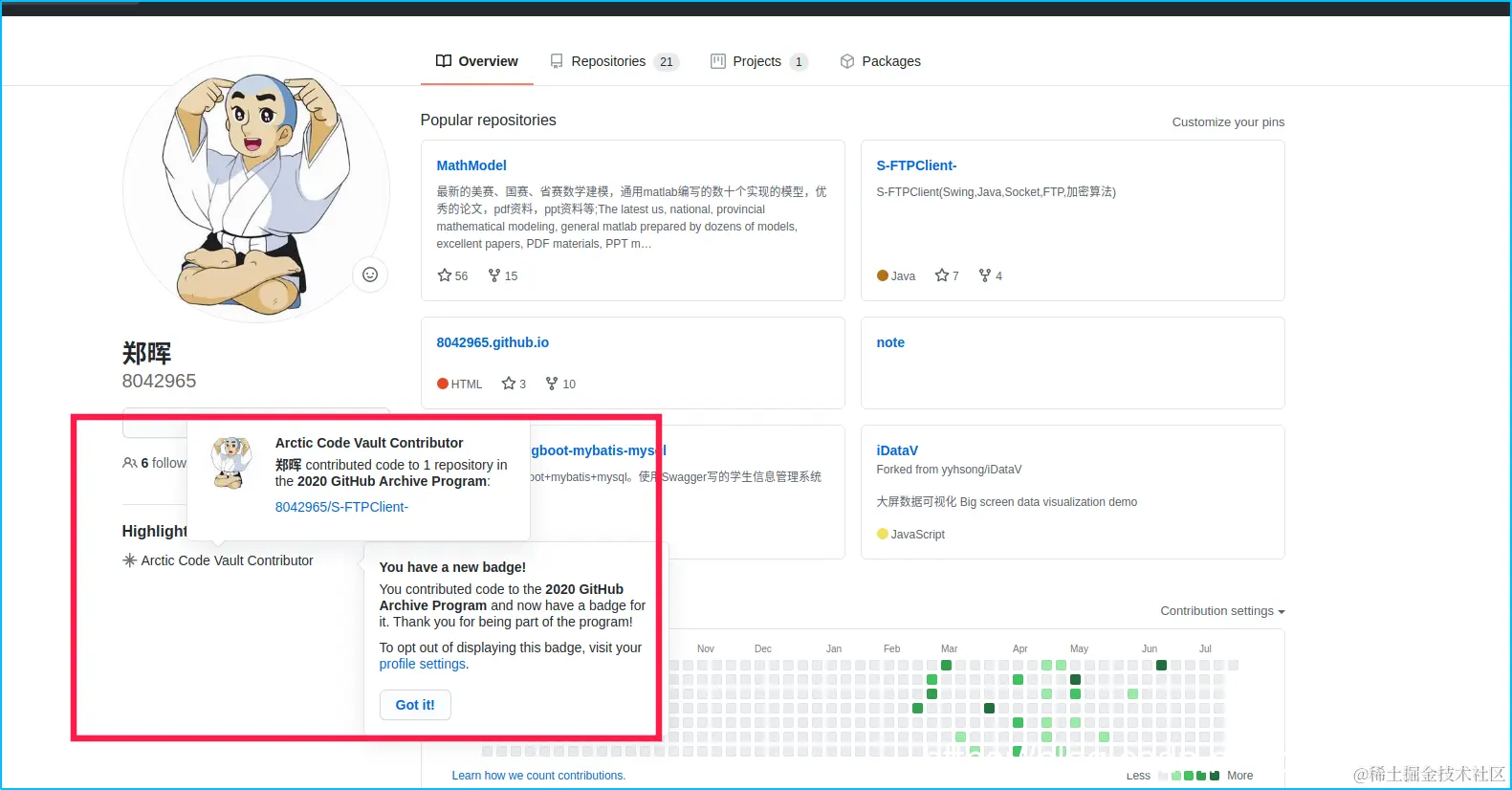The width and height of the screenshot is (1512, 790).
Task: Click Java language color dot
Action: coord(883,275)
